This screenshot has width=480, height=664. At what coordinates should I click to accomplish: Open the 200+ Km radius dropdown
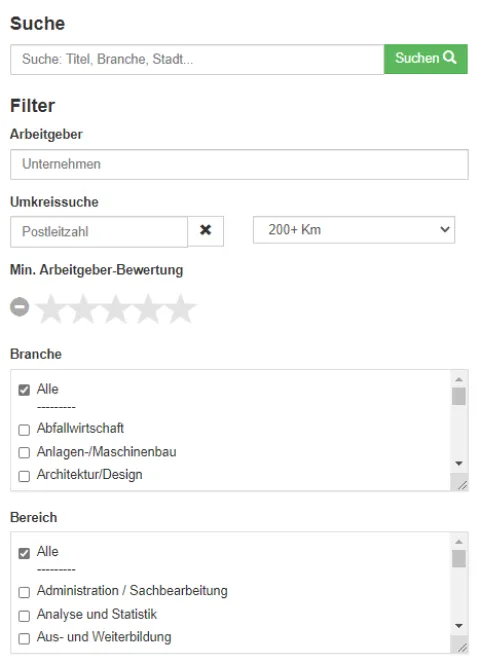(x=354, y=230)
